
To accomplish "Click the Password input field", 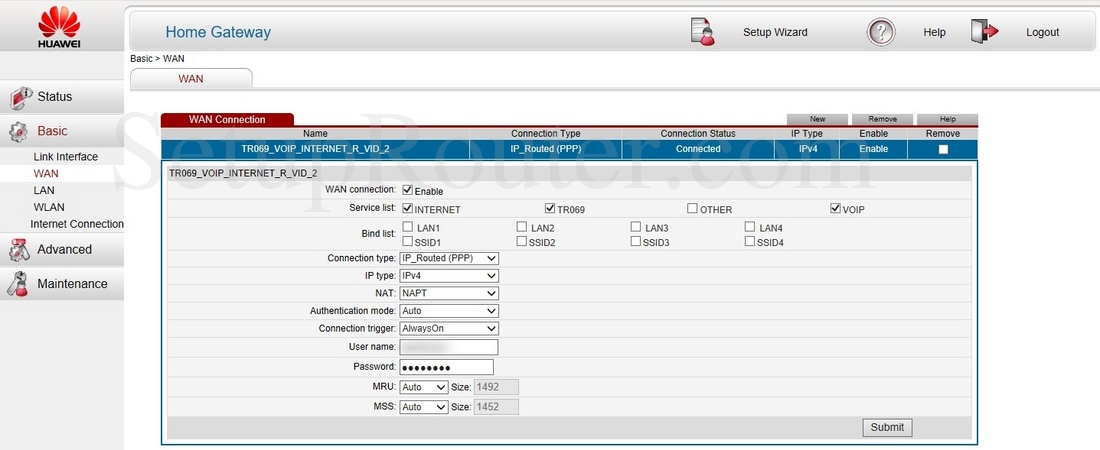I will [x=447, y=367].
